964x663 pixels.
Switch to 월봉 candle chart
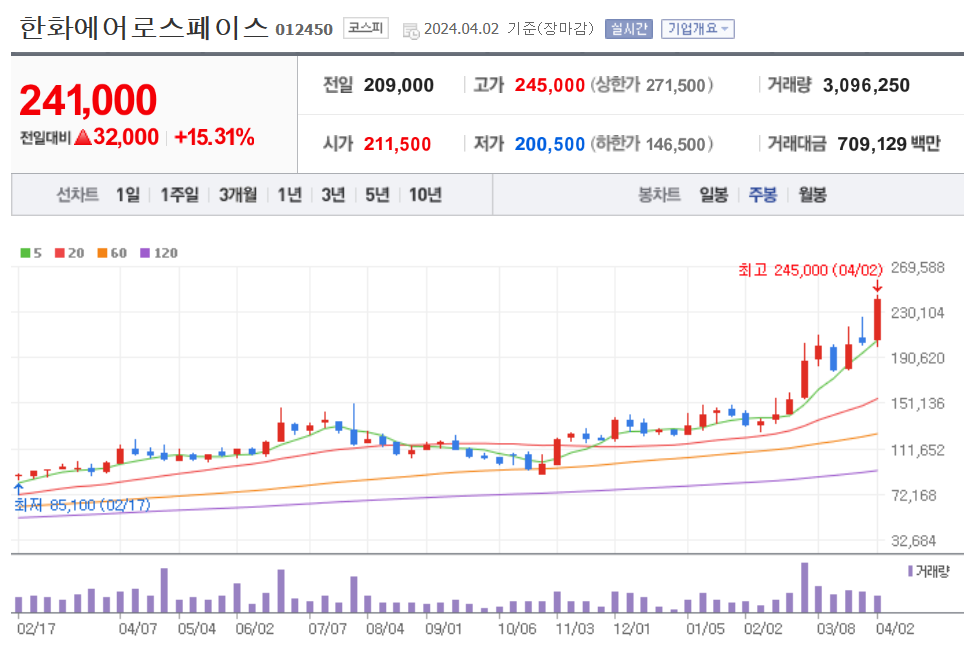coord(812,195)
